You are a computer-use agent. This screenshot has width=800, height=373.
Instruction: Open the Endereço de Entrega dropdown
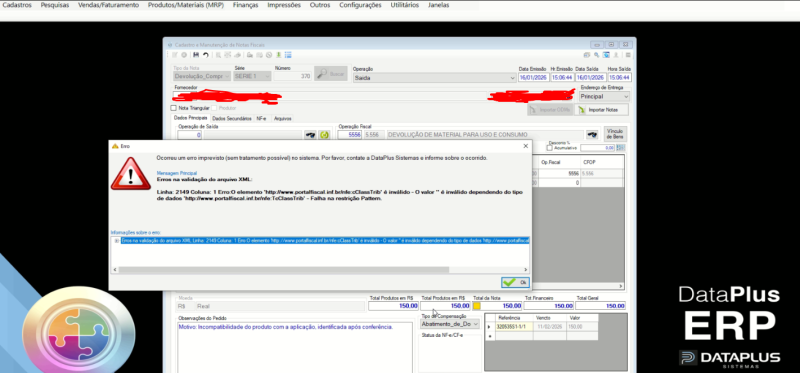pos(604,96)
